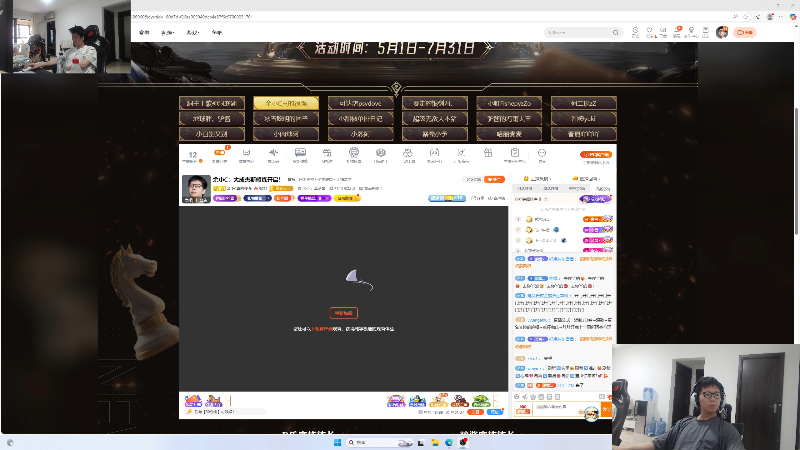Screen dimensions: 800x450
Task: Select the first ranking list tab
Action: pyautogui.click(x=525, y=189)
